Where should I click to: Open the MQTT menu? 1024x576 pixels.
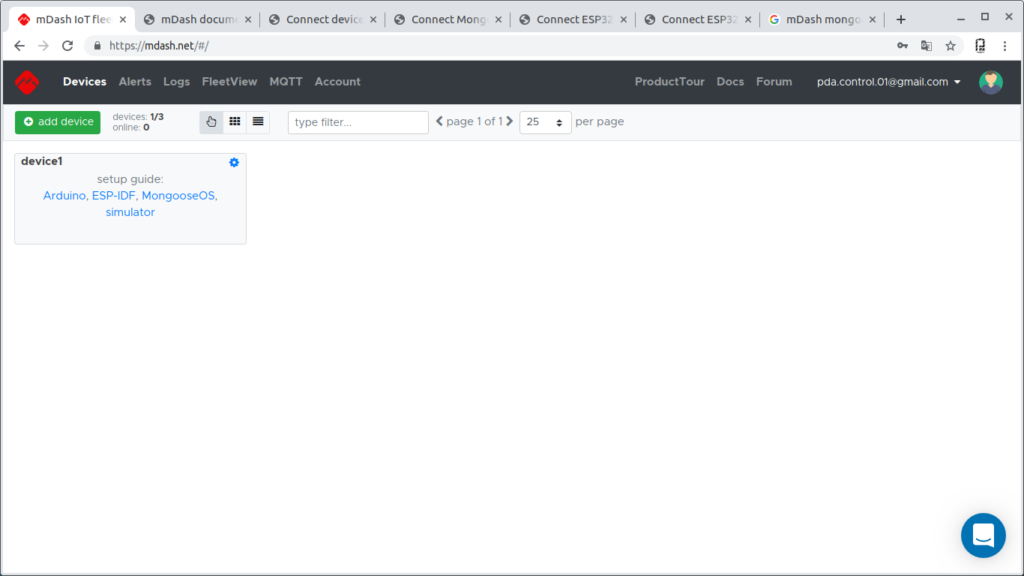[x=286, y=82]
